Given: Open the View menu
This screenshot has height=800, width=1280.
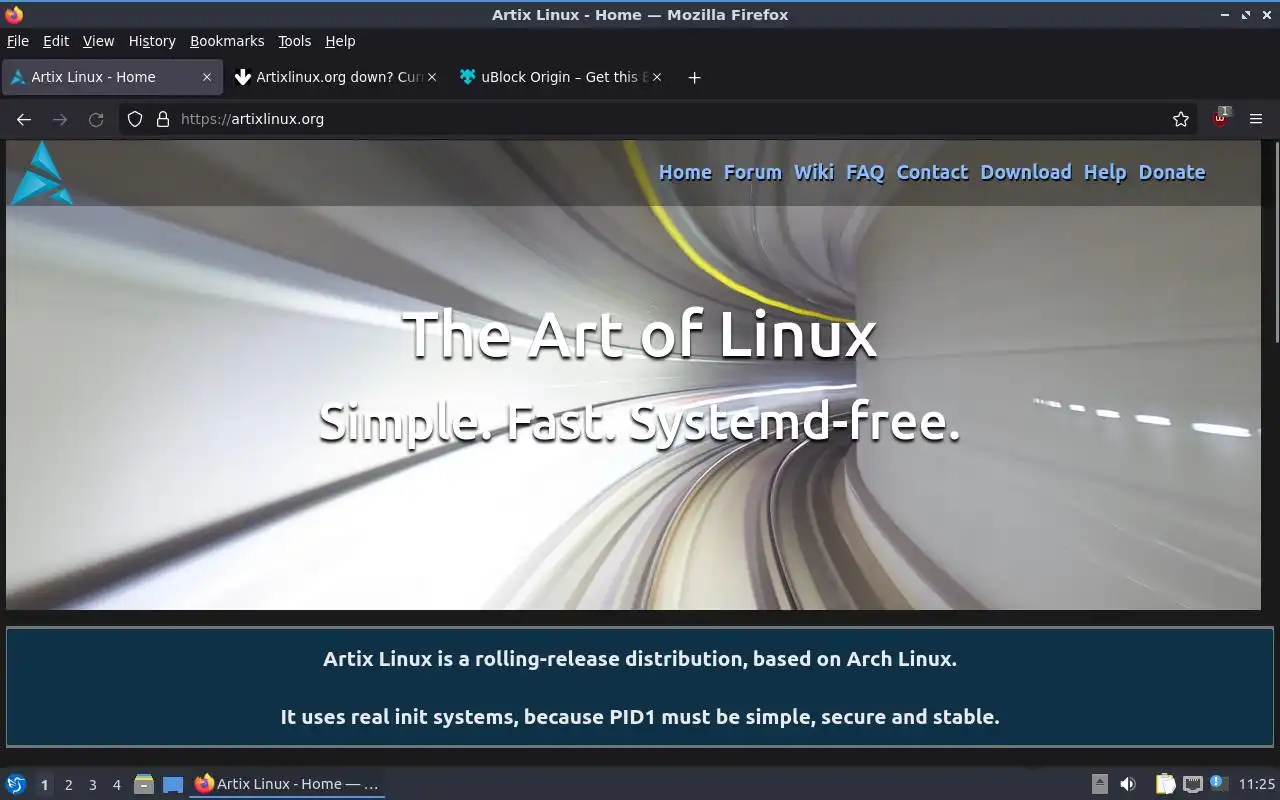Looking at the screenshot, I should tap(98, 41).
